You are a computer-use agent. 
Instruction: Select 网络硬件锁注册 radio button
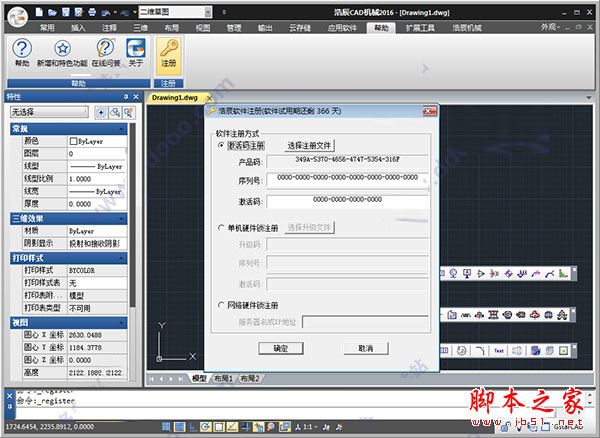coord(221,305)
